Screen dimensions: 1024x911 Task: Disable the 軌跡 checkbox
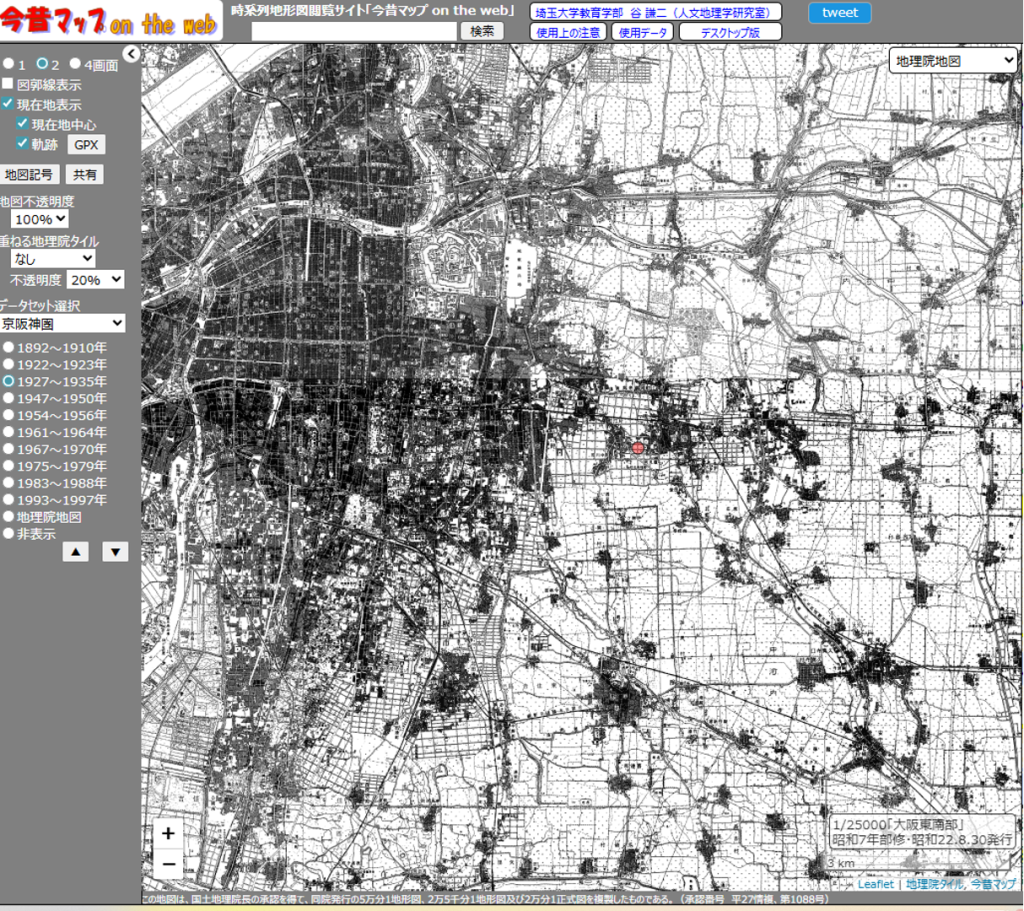pyautogui.click(x=22, y=144)
